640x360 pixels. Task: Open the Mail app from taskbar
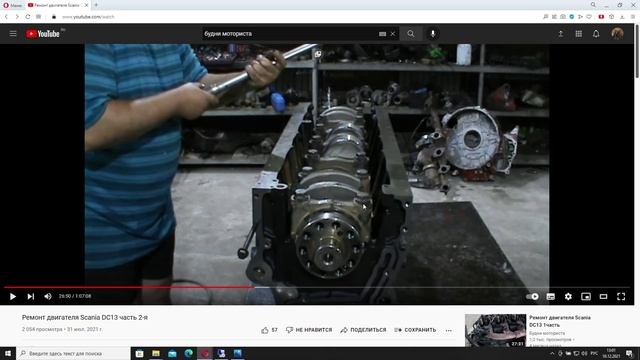pos(172,353)
